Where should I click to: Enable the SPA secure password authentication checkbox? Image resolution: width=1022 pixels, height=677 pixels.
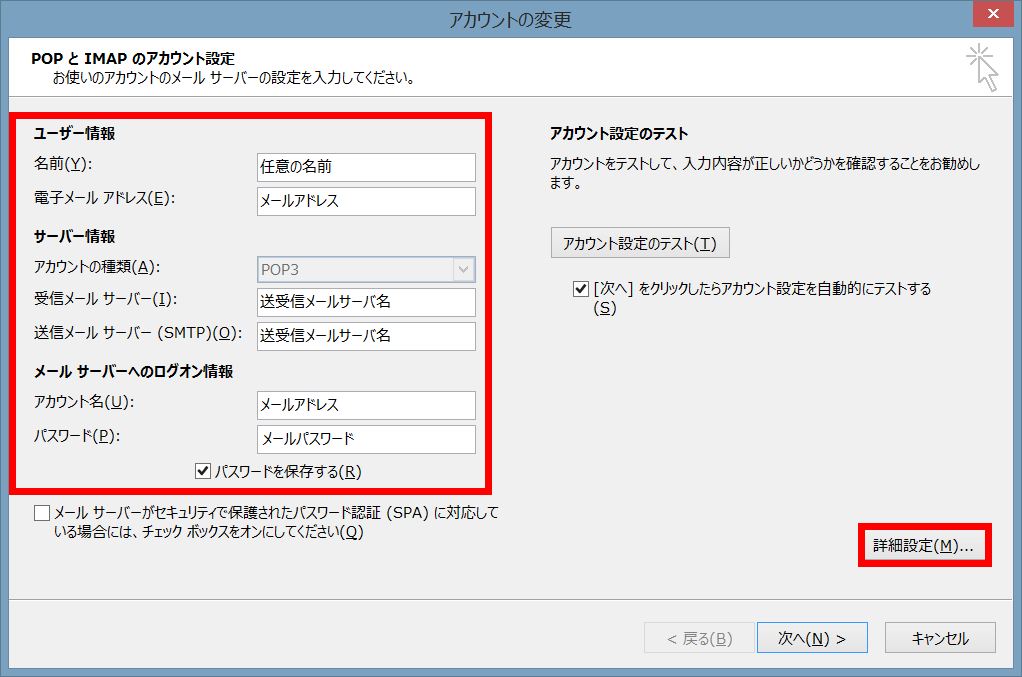coord(41,513)
